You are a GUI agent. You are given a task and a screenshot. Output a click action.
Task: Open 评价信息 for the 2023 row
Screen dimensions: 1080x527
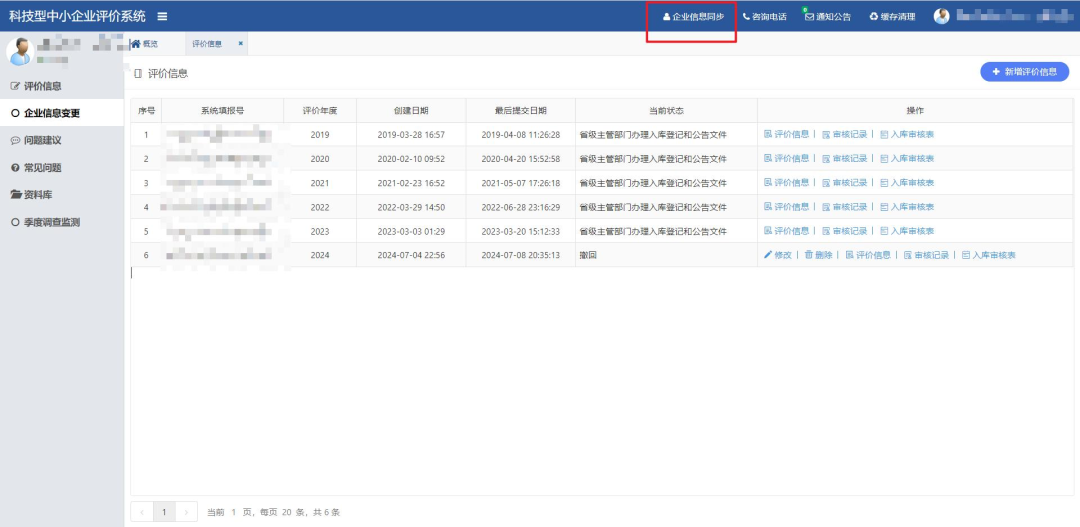tap(787, 231)
